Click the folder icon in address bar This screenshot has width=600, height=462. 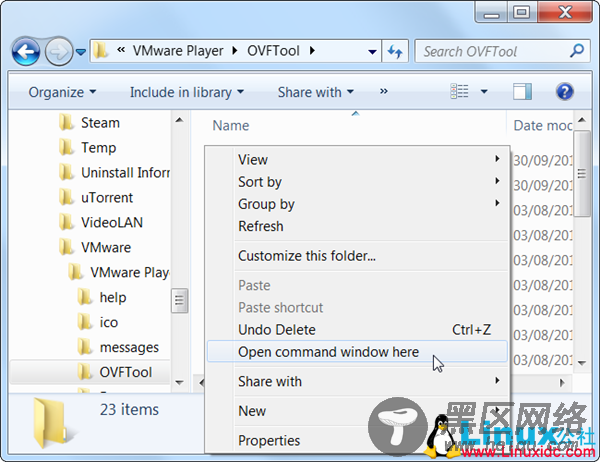(100, 51)
